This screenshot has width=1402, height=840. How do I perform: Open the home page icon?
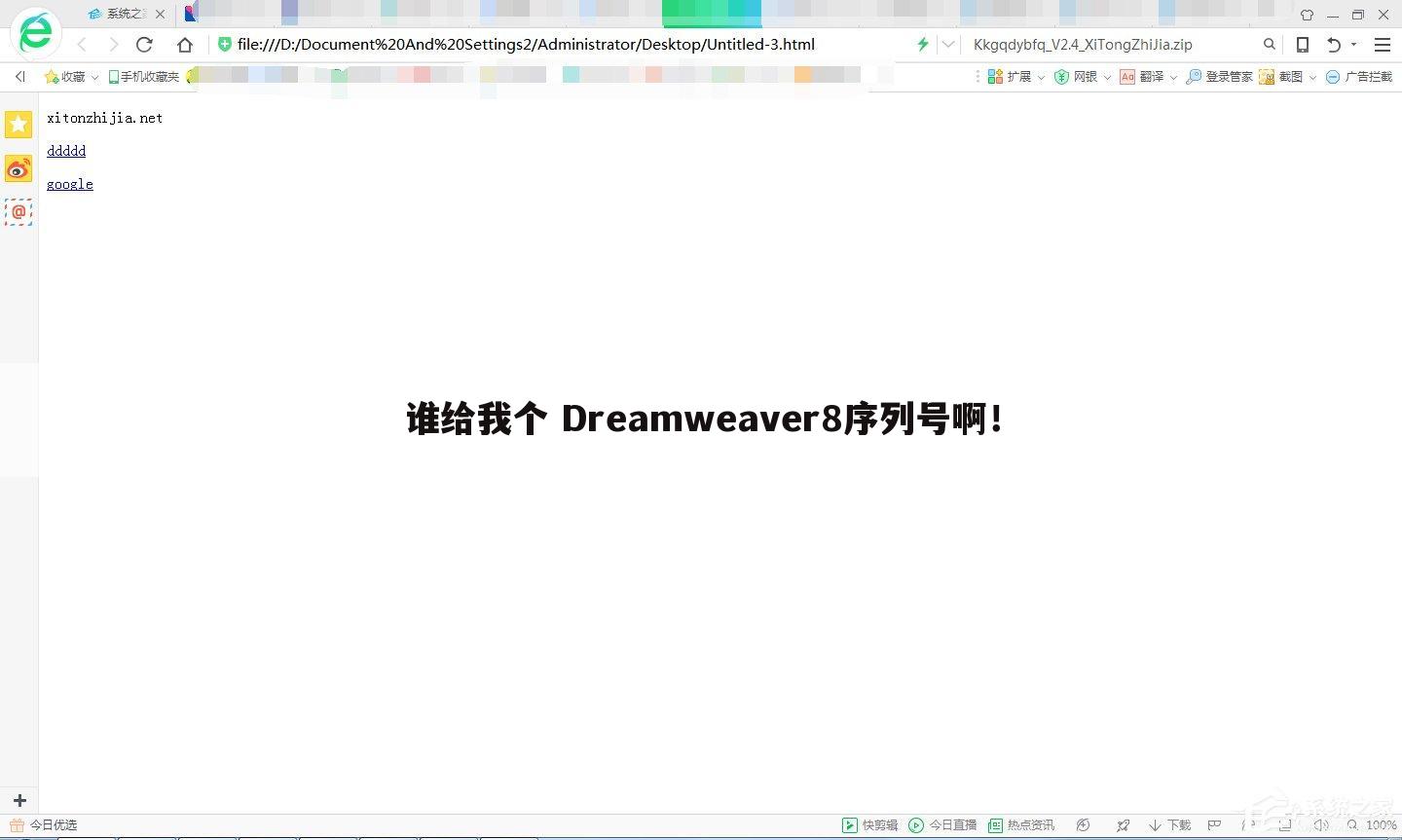click(x=185, y=45)
